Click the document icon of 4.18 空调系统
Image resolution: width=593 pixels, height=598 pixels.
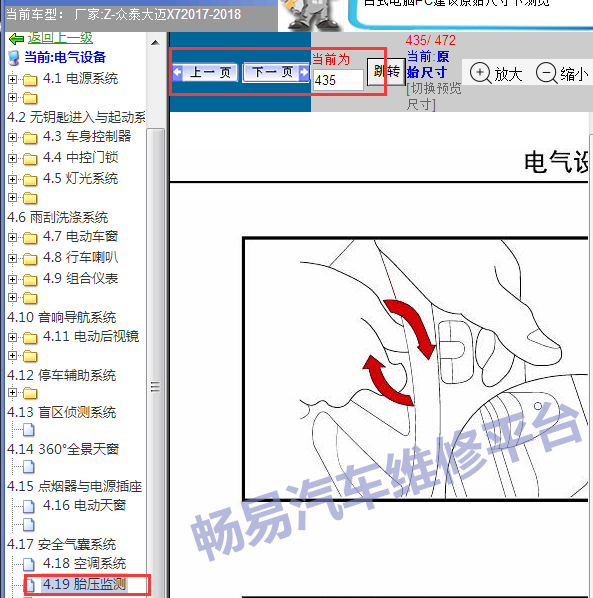[x=29, y=564]
